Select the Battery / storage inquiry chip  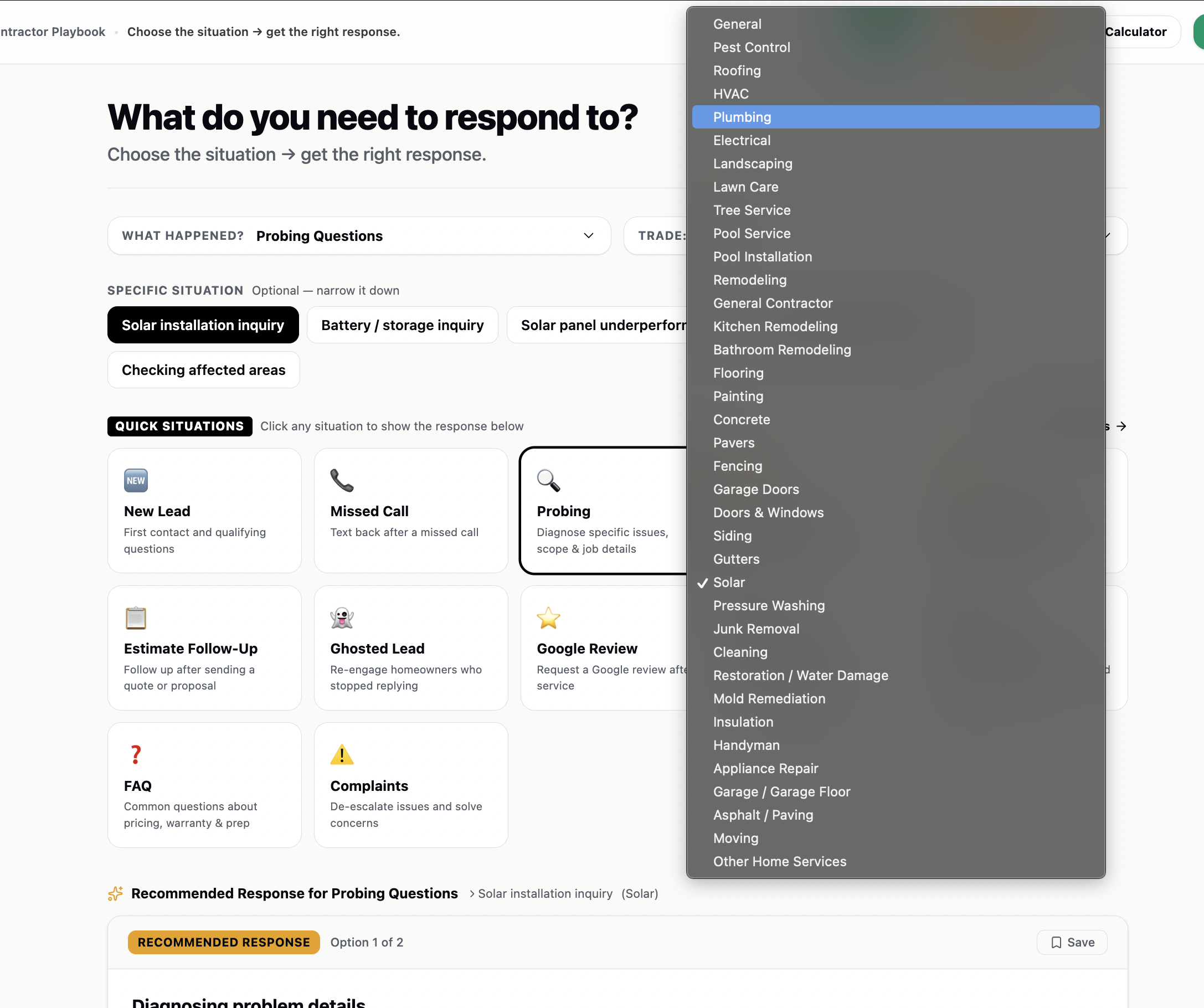pyautogui.click(x=403, y=325)
